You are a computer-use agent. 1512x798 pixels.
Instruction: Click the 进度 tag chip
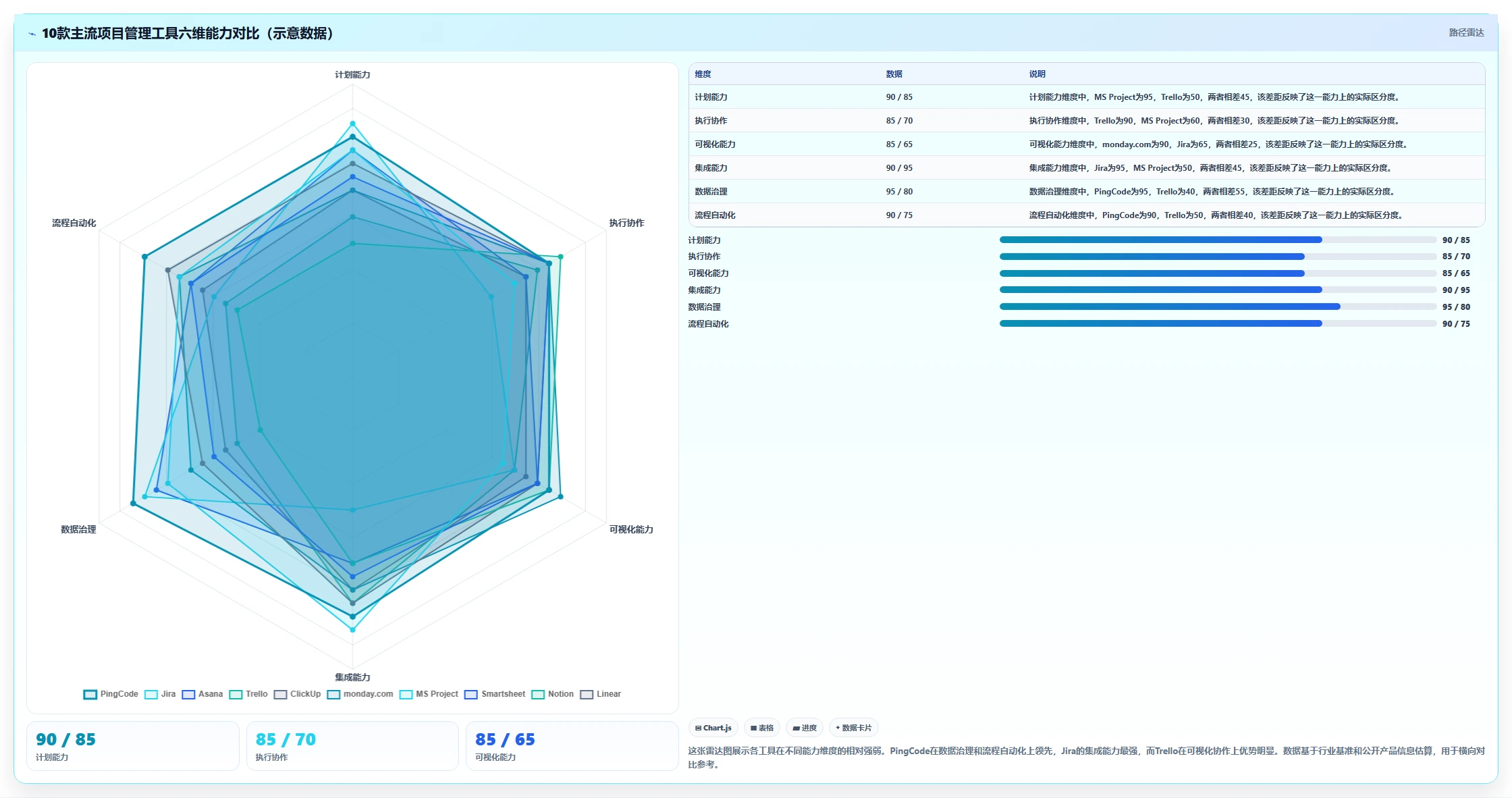tap(805, 728)
